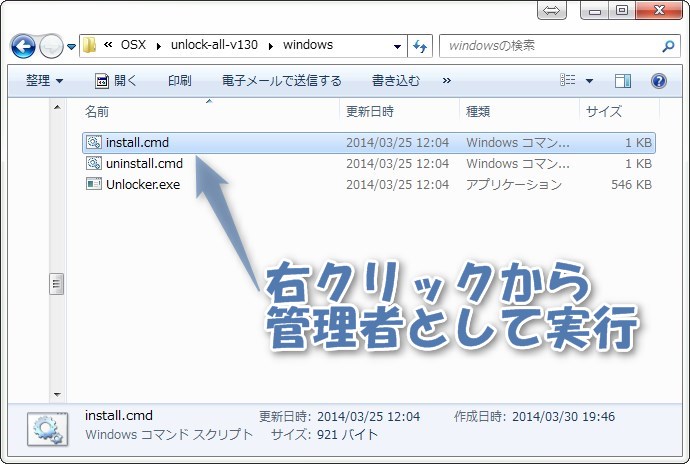Click the navigation pane scrollbar thumb

[56, 284]
